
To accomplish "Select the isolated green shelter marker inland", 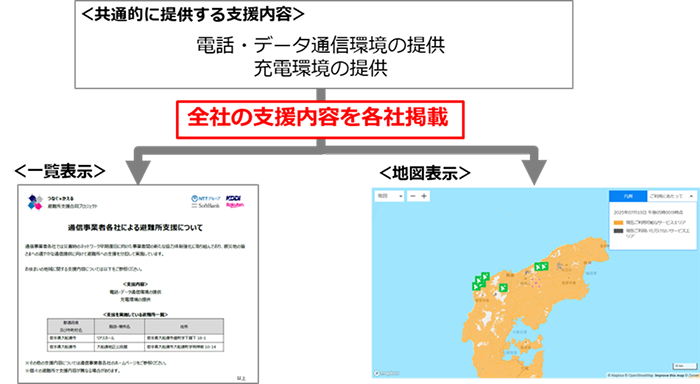I will (x=503, y=288).
